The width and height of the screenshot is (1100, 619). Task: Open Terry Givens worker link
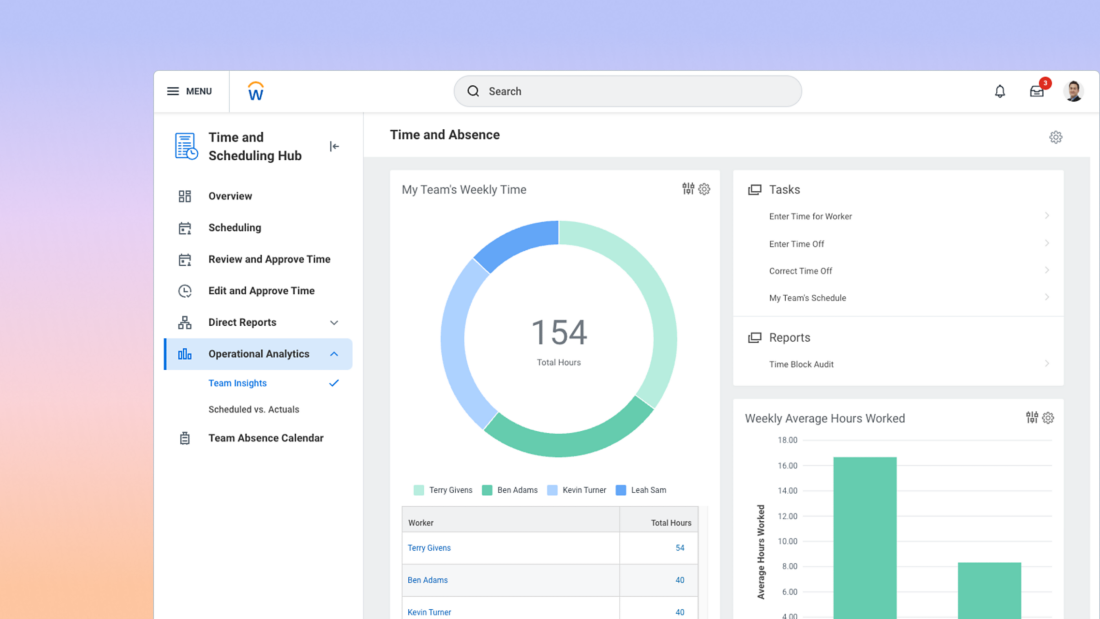(429, 548)
